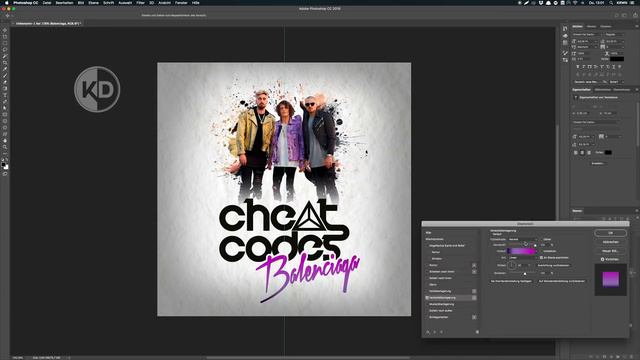Click OK in Ebenenstil dialog
This screenshot has height=360, width=640.
(x=611, y=233)
